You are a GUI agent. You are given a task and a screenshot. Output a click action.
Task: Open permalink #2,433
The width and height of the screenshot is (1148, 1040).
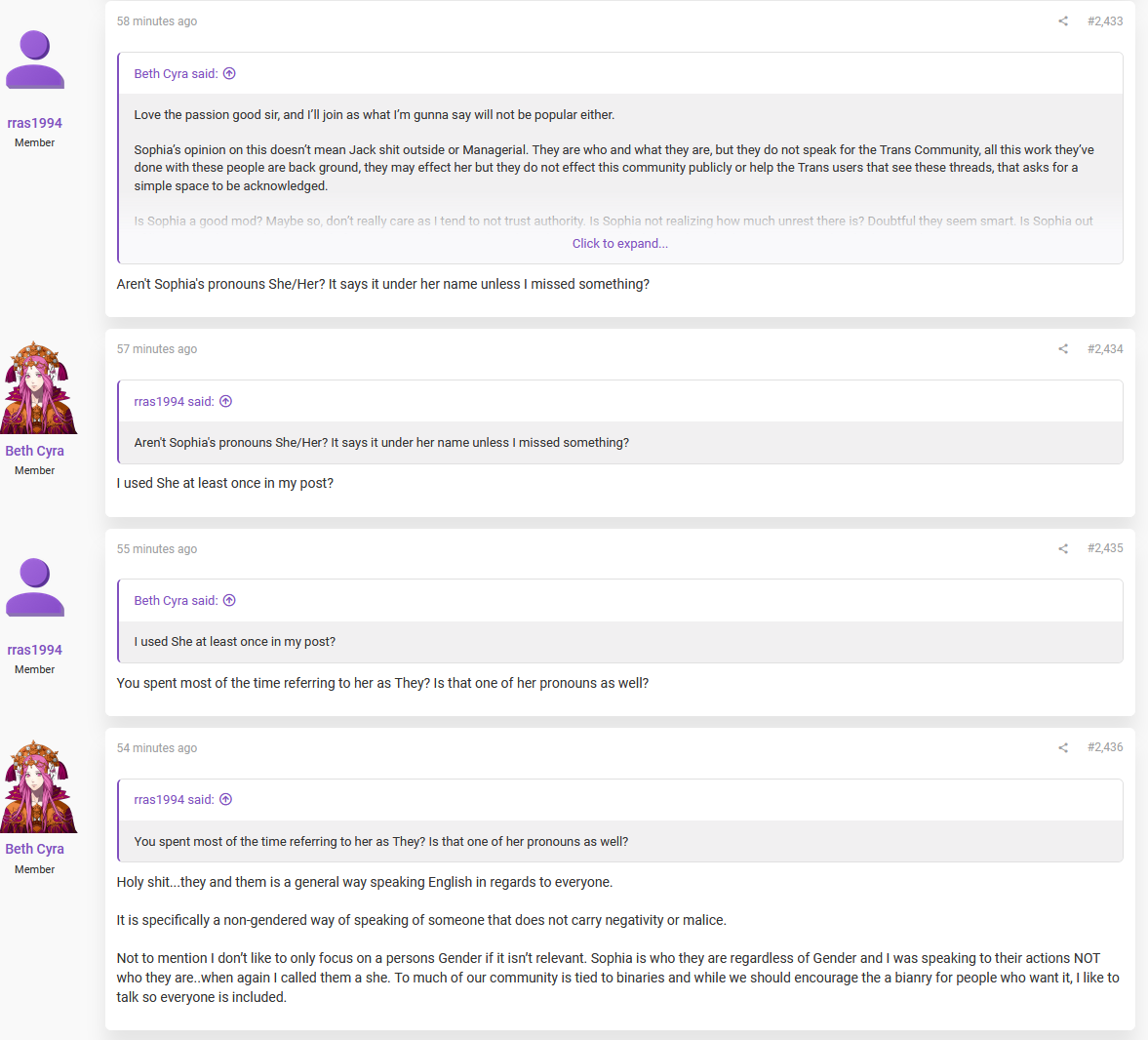(1105, 21)
